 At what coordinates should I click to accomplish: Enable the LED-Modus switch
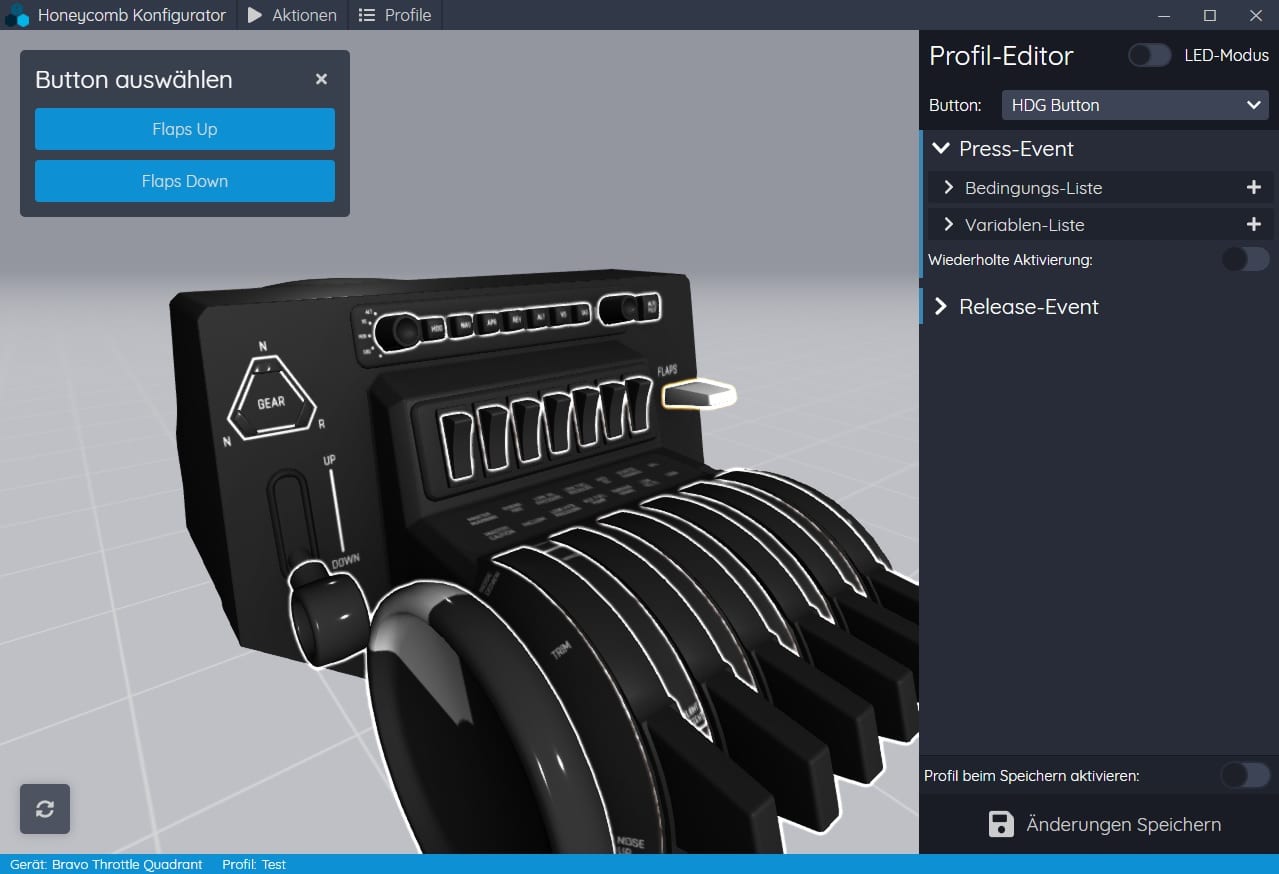(1149, 56)
